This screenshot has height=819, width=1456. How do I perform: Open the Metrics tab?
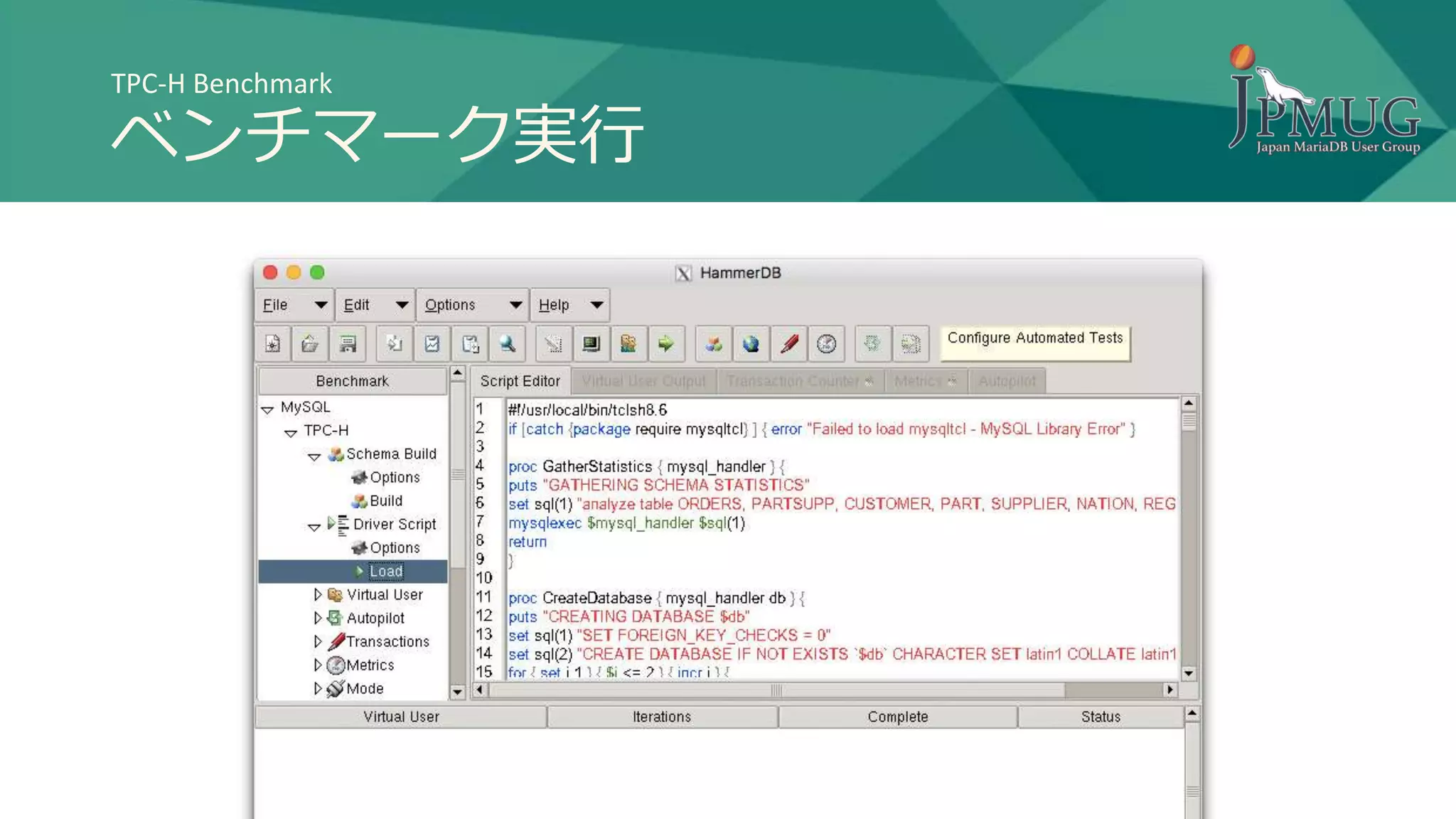[926, 381]
